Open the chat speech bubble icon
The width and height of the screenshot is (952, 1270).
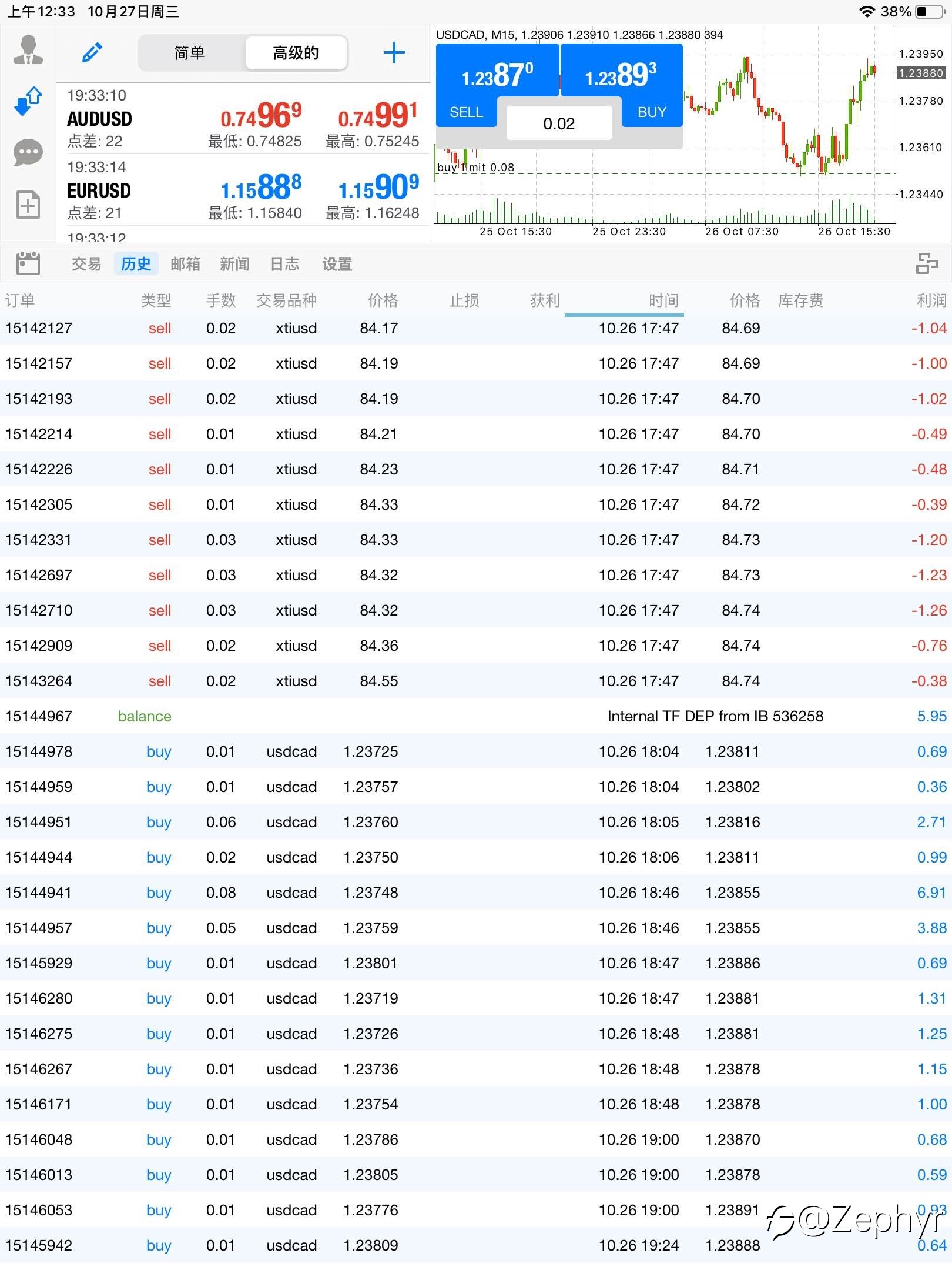point(28,153)
